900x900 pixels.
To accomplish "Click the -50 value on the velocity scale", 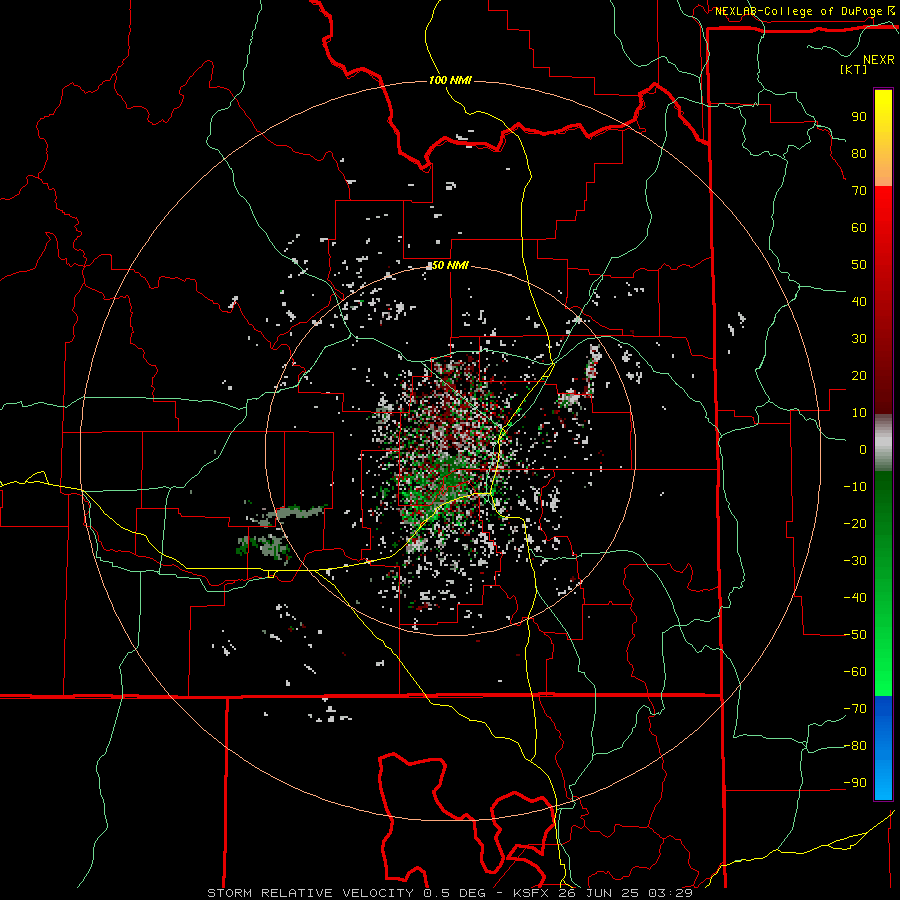I will pyautogui.click(x=855, y=635).
